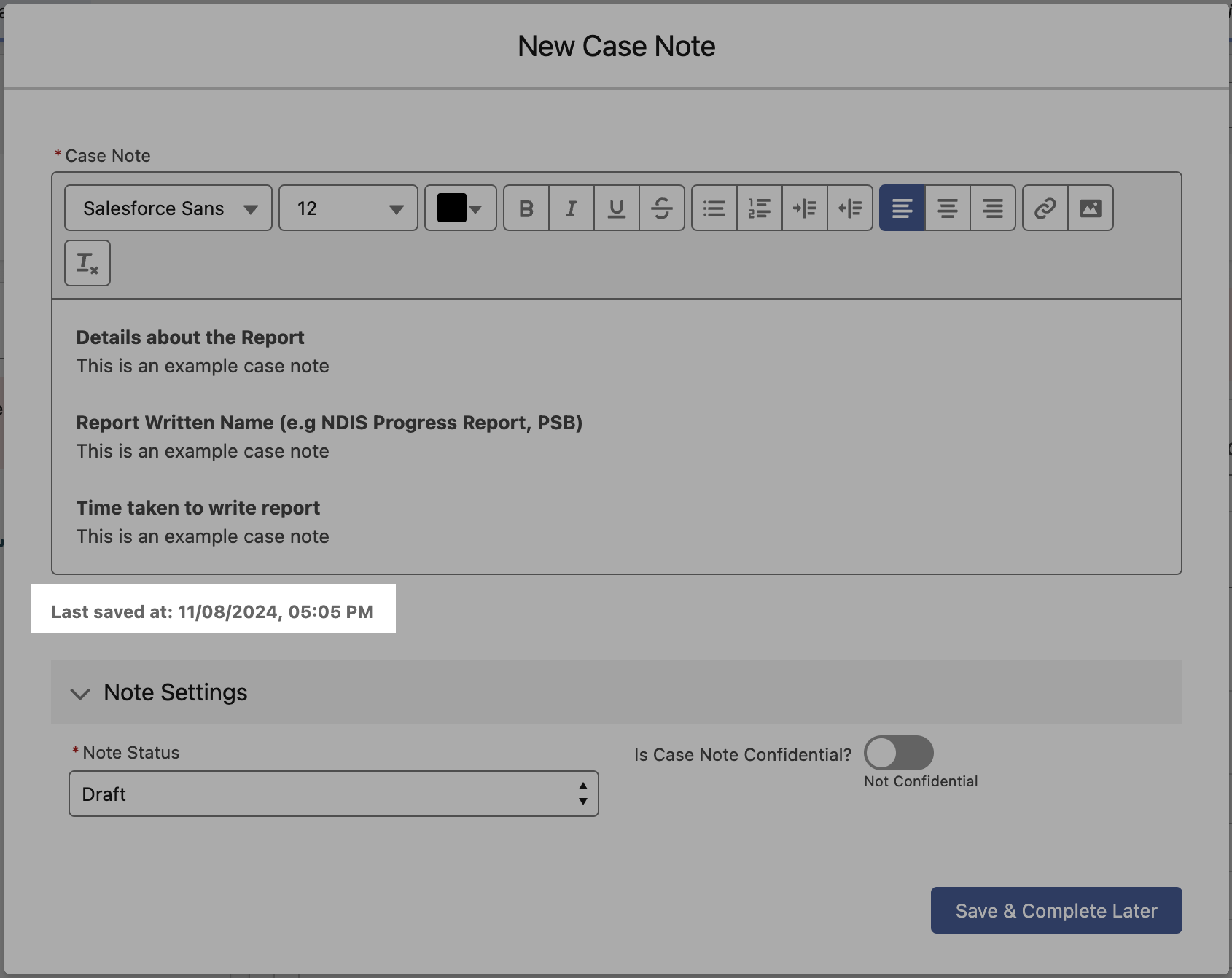Insert an image into note
The height and width of the screenshot is (978, 1232).
coord(1090,208)
